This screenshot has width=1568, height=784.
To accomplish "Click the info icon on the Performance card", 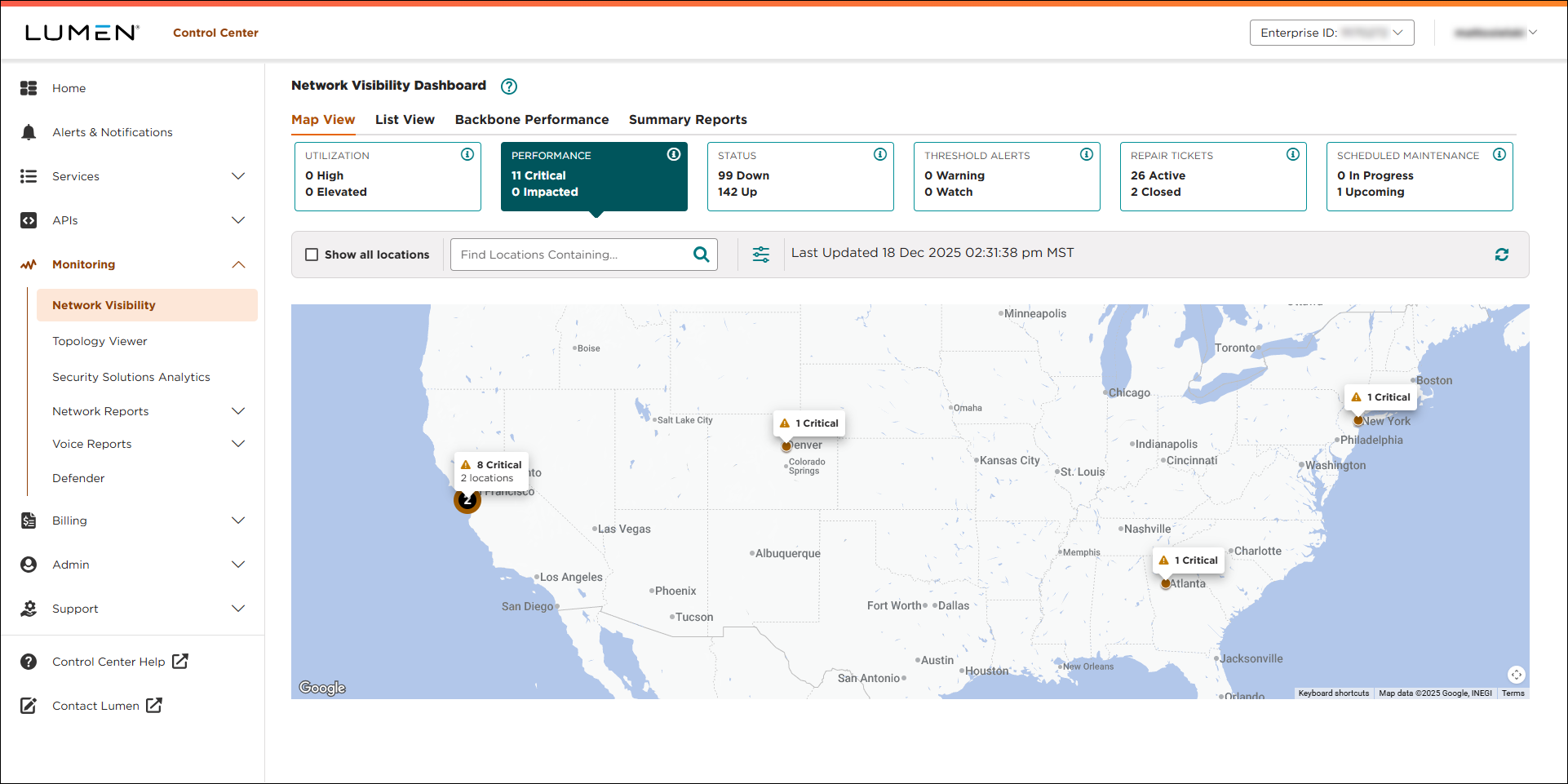I will 674,153.
